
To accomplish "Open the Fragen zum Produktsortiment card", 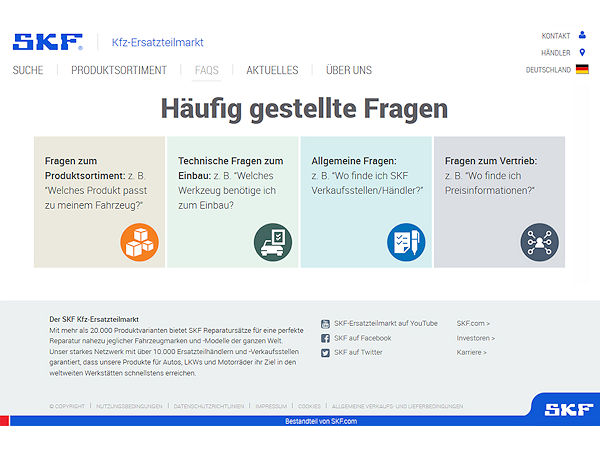I will (99, 202).
